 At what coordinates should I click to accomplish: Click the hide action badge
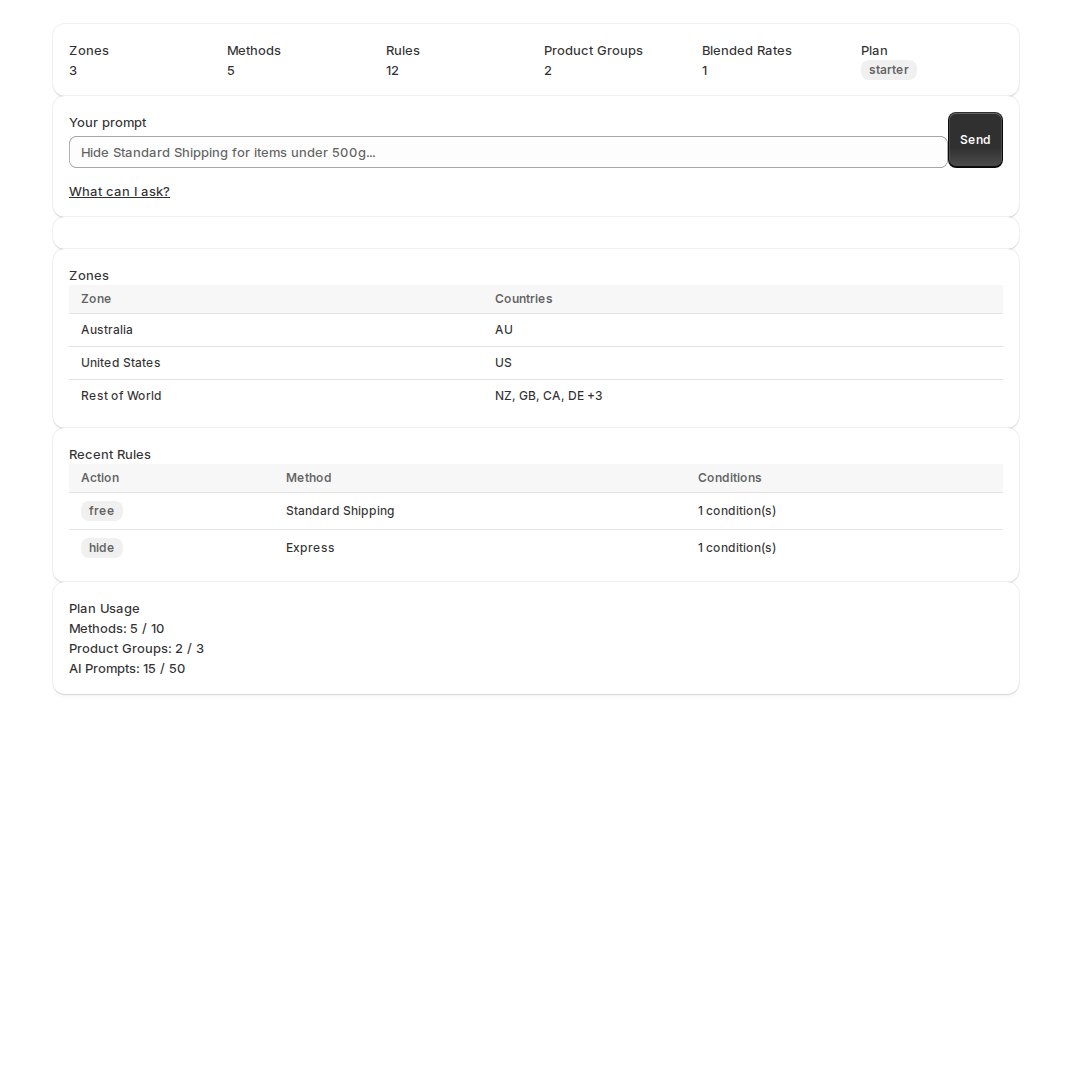click(x=101, y=548)
